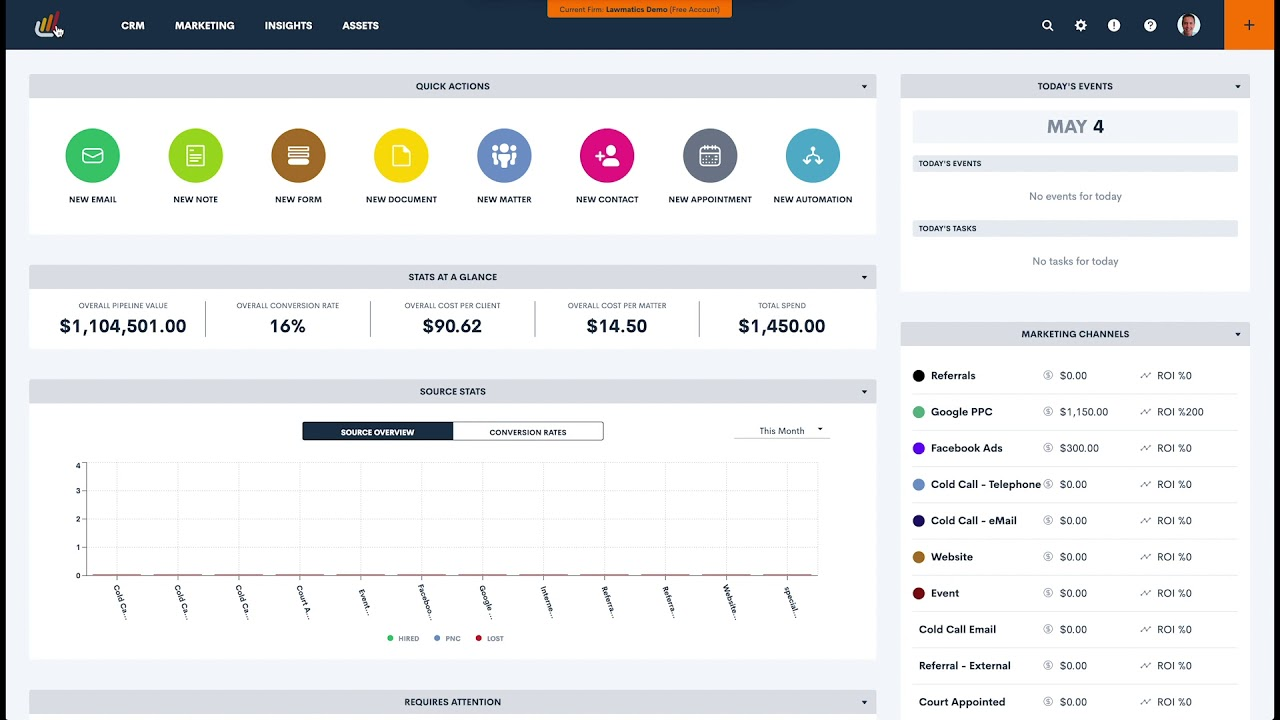Switch to the Source Overview toggle

377,431
